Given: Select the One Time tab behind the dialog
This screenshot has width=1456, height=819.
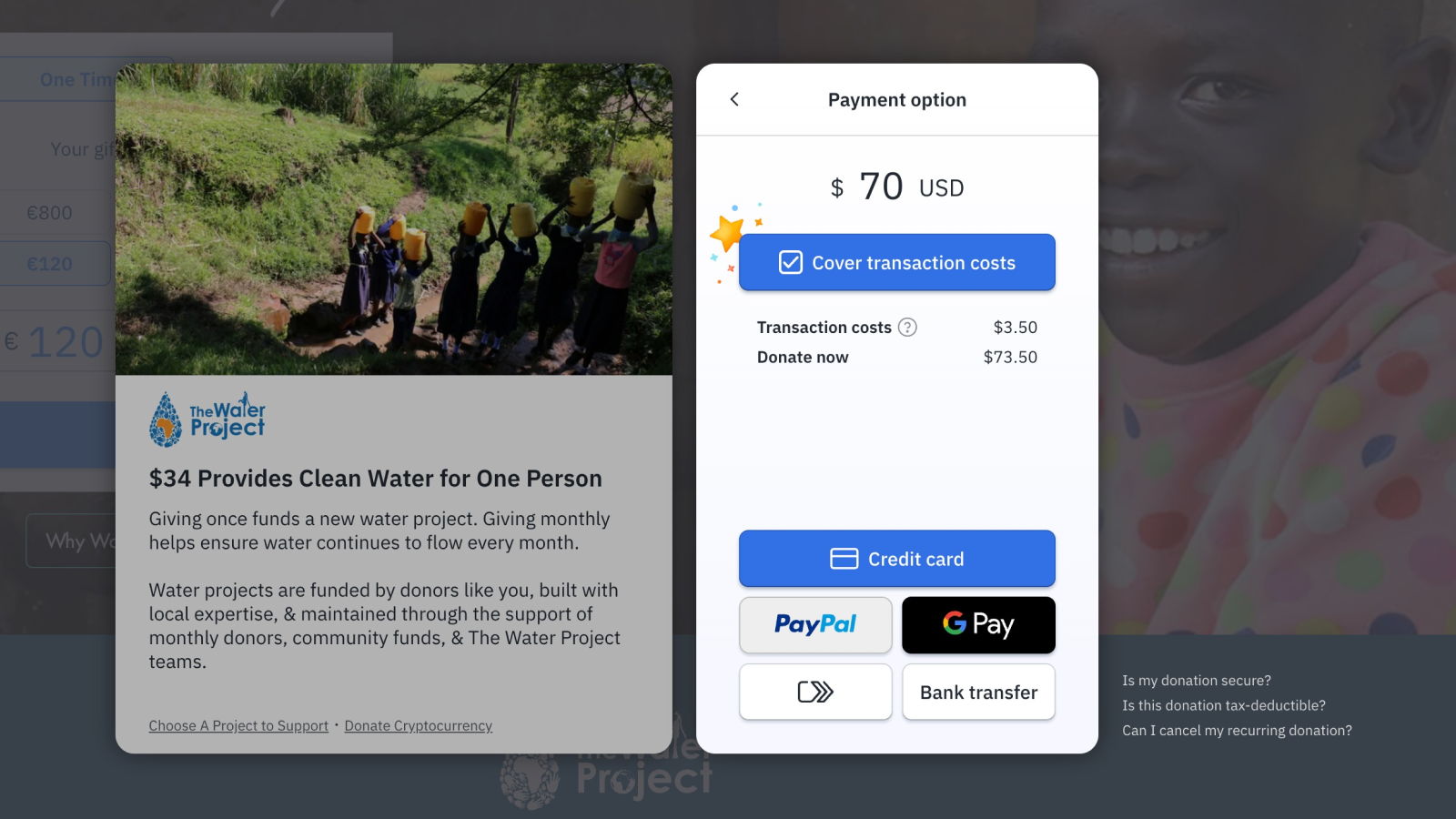Looking at the screenshot, I should [76, 79].
